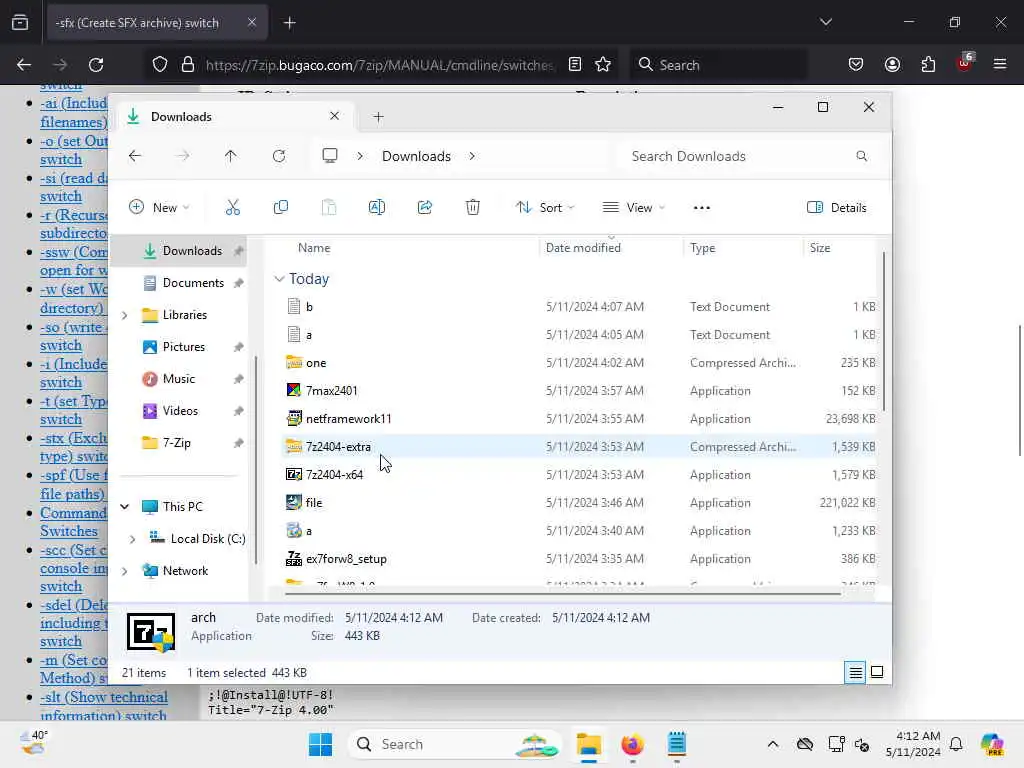Viewport: 1024px width, 768px height.
Task: Click the Copy icon in Explorer toolbar
Action: 281,208
